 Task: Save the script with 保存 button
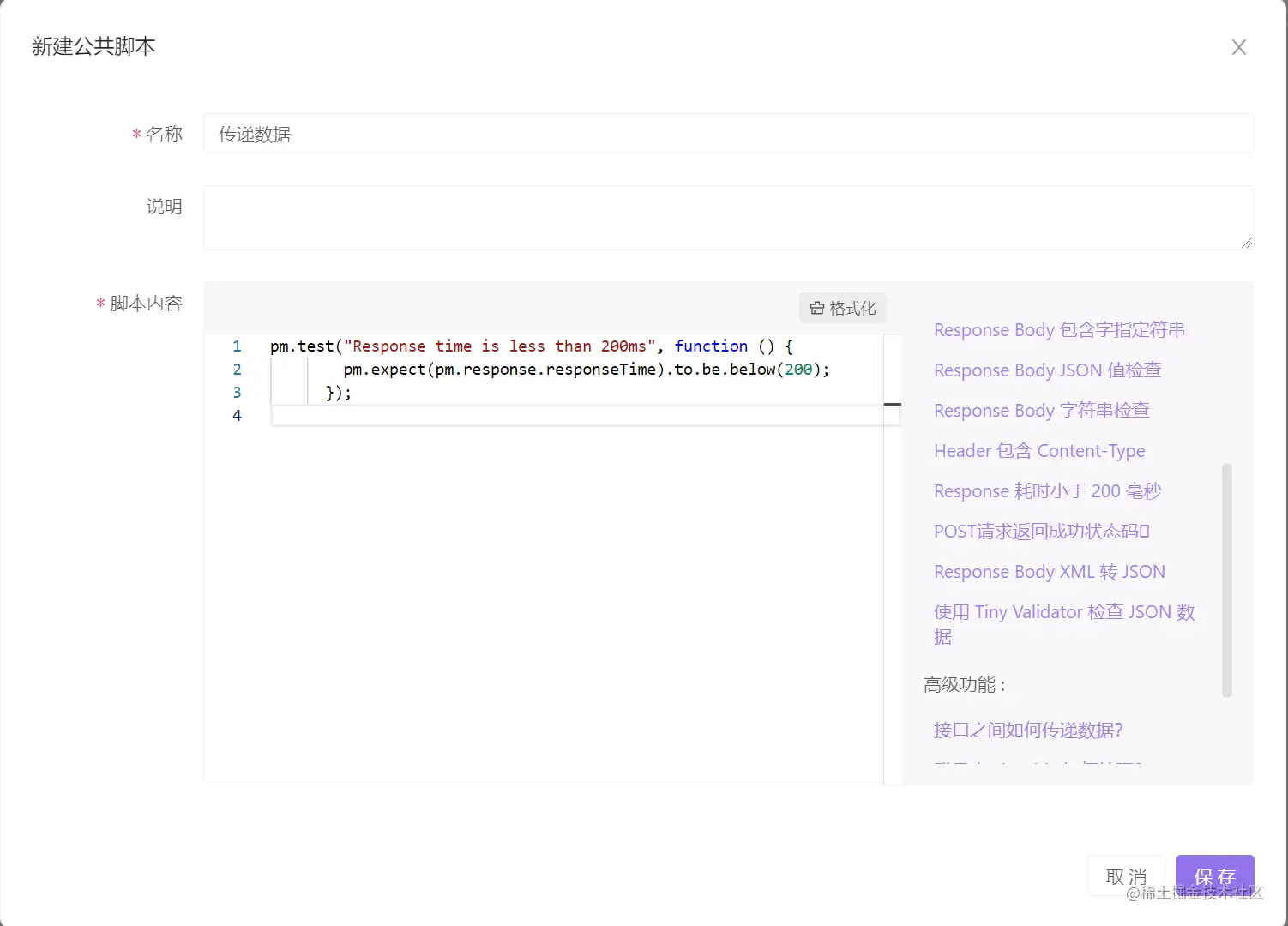point(1214,875)
